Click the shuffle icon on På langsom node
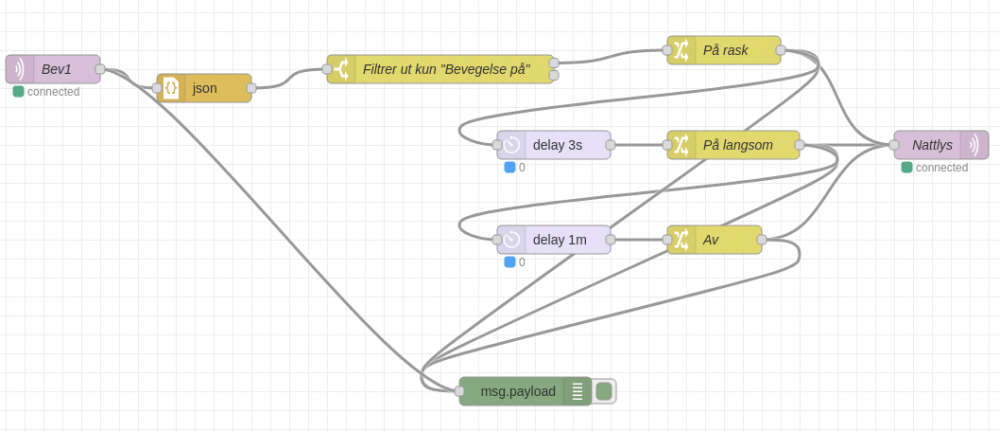This screenshot has width=1000, height=432. (681, 145)
